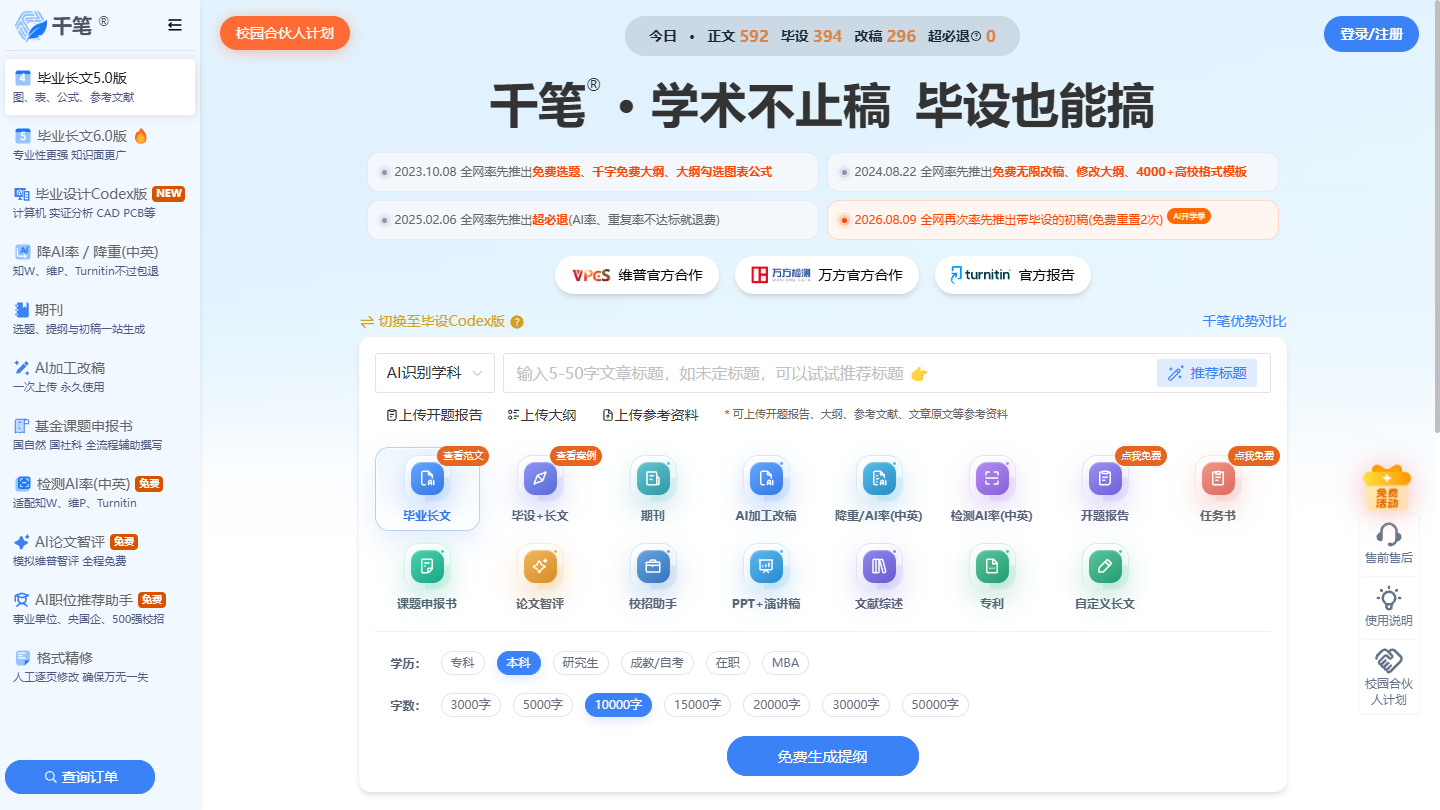Choose the 论文智评 grid icon
Screen dimensions: 1440x810
[540, 566]
